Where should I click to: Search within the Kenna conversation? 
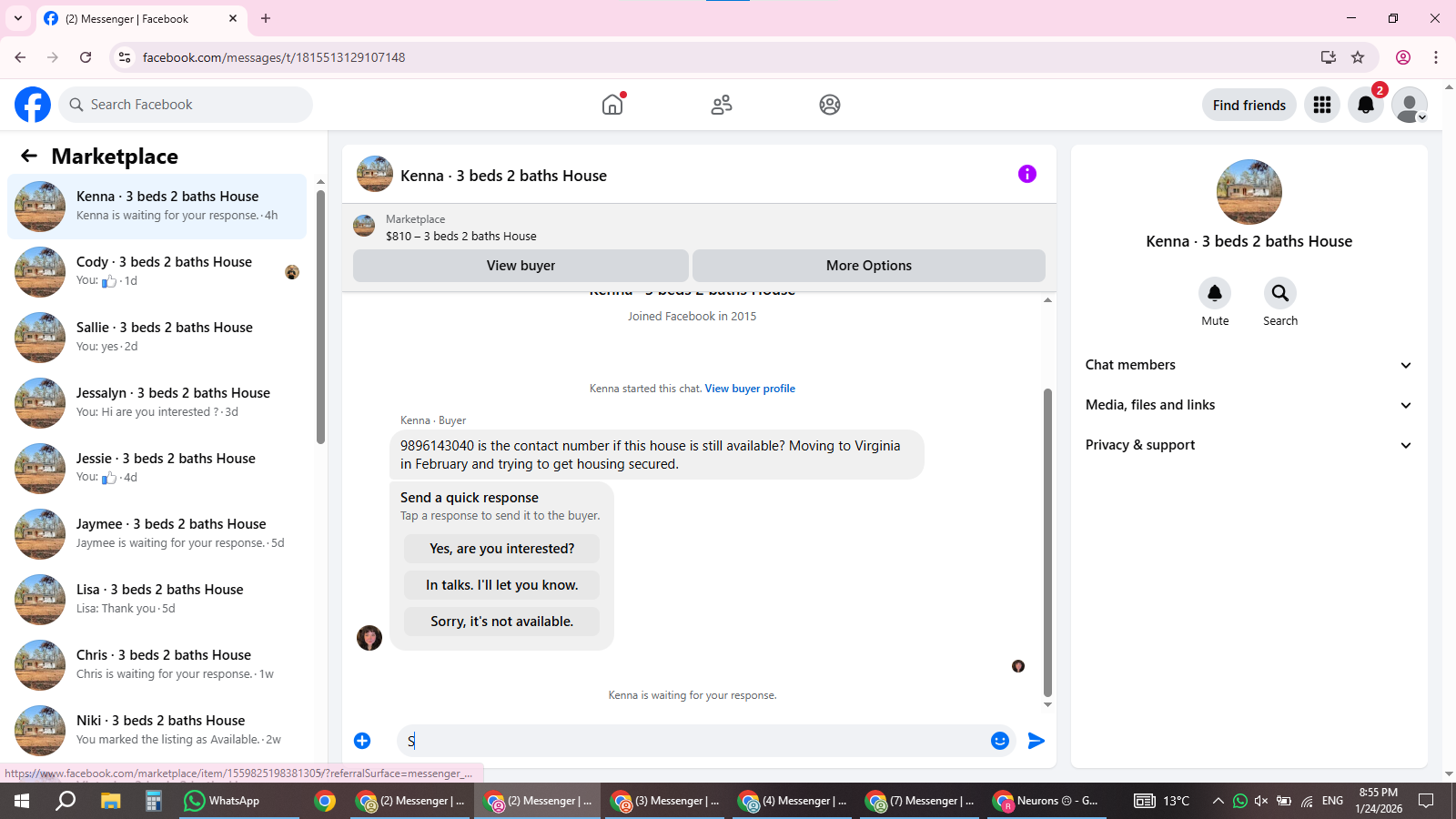click(1280, 293)
